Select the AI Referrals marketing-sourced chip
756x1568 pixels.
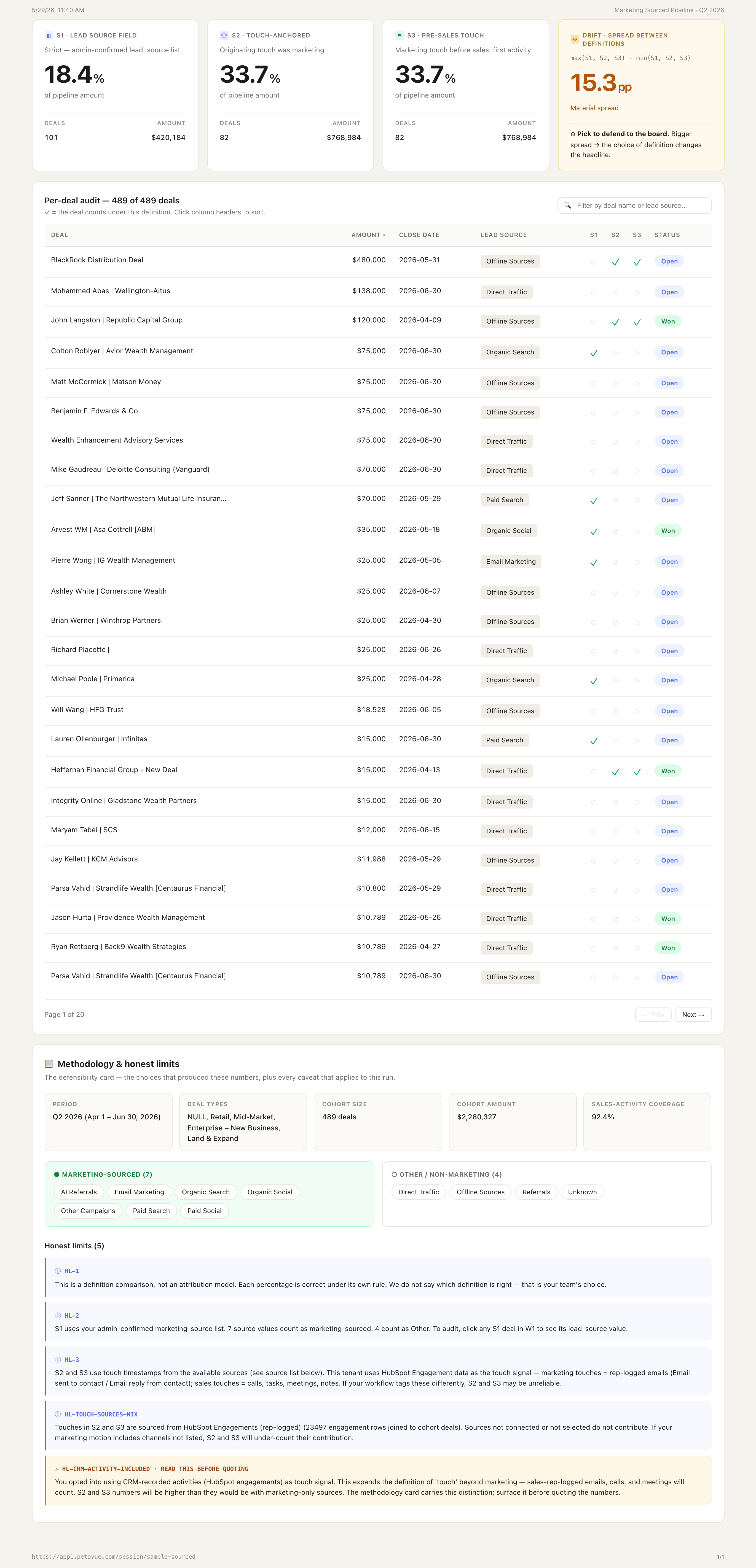79,1192
